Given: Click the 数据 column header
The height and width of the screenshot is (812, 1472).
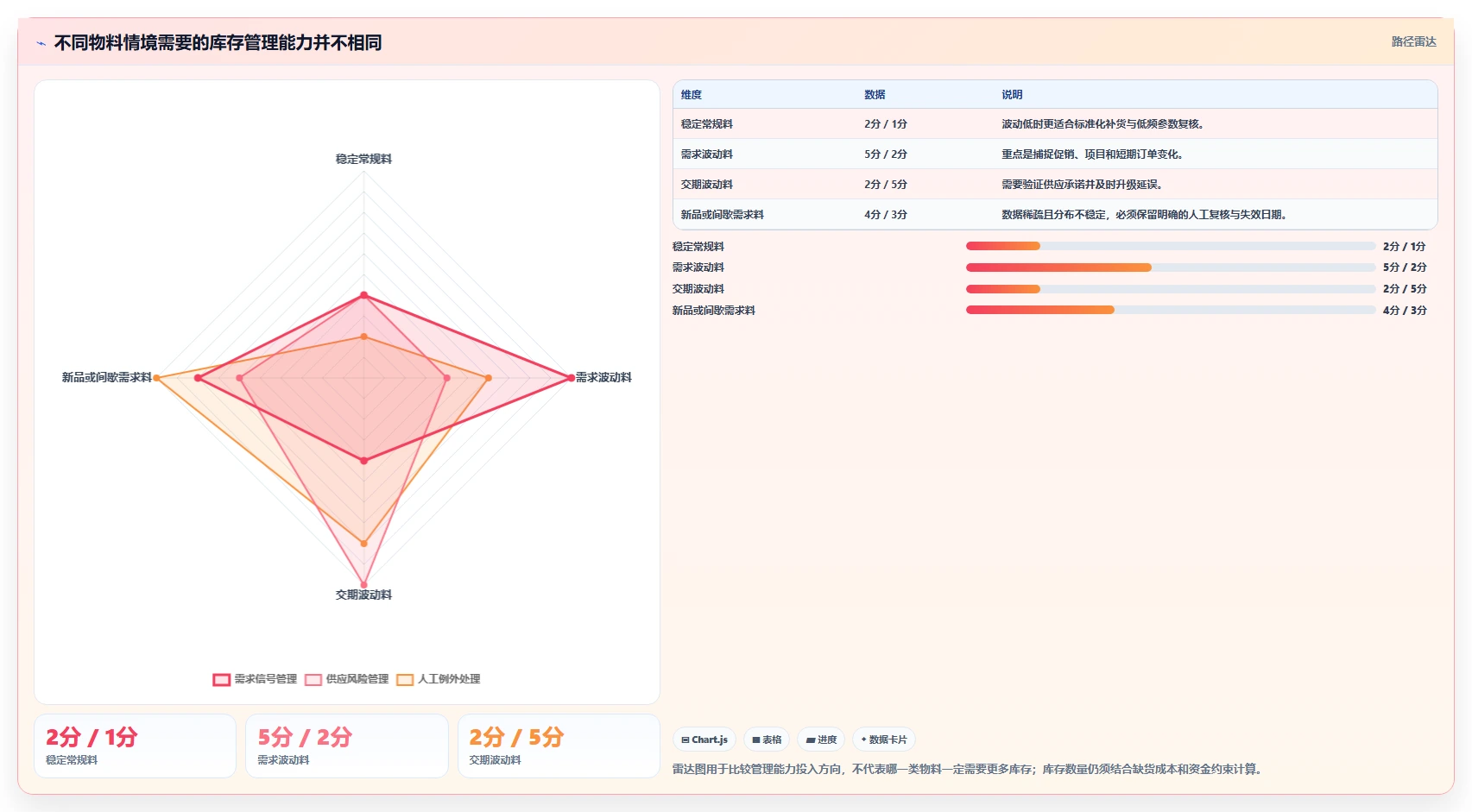Looking at the screenshot, I should pyautogui.click(x=875, y=95).
